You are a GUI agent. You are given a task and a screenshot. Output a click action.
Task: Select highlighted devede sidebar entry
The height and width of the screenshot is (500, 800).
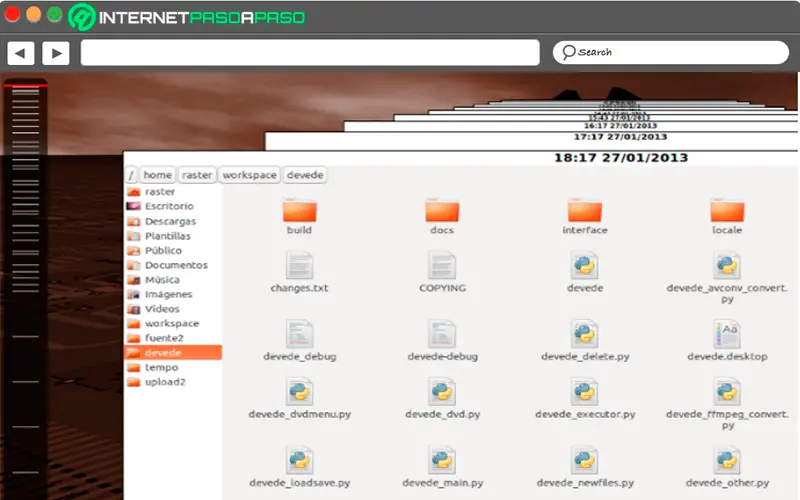(173, 353)
